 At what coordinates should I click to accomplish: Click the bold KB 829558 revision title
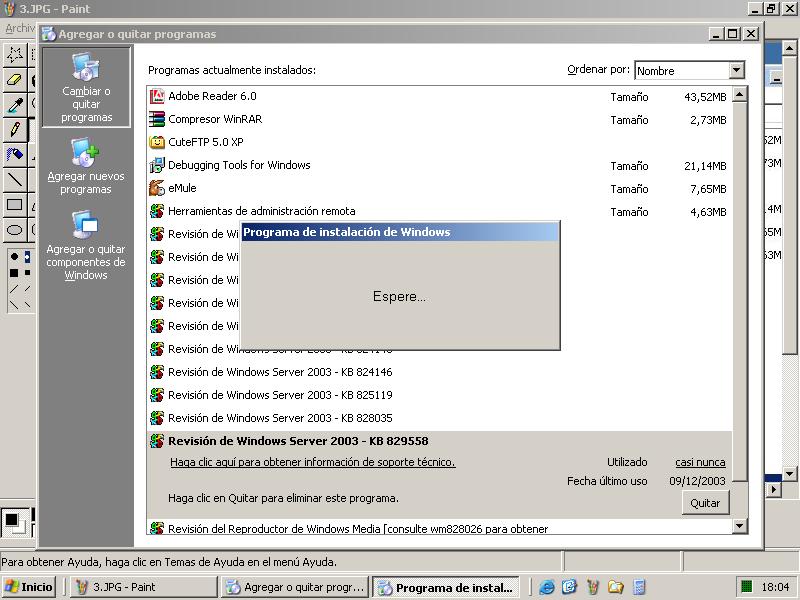[298, 441]
